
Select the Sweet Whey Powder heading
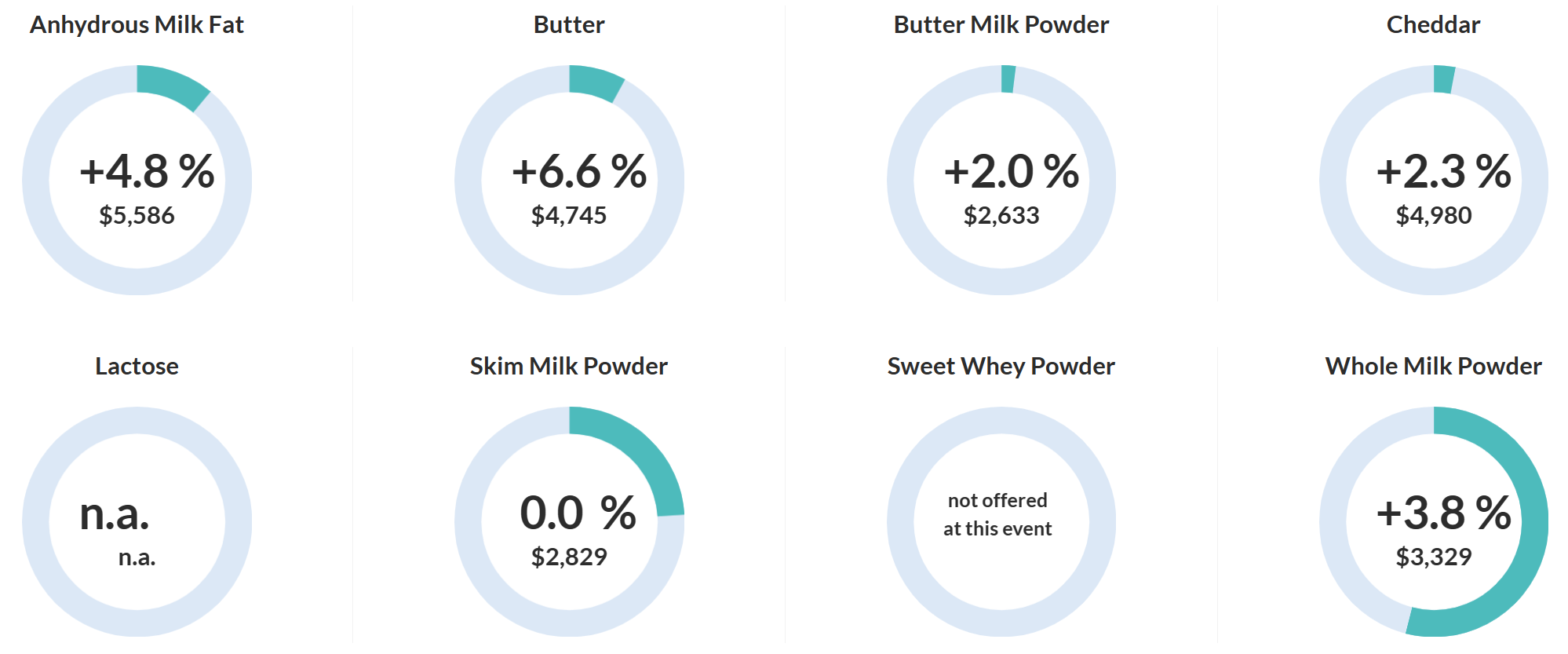coord(1001,367)
